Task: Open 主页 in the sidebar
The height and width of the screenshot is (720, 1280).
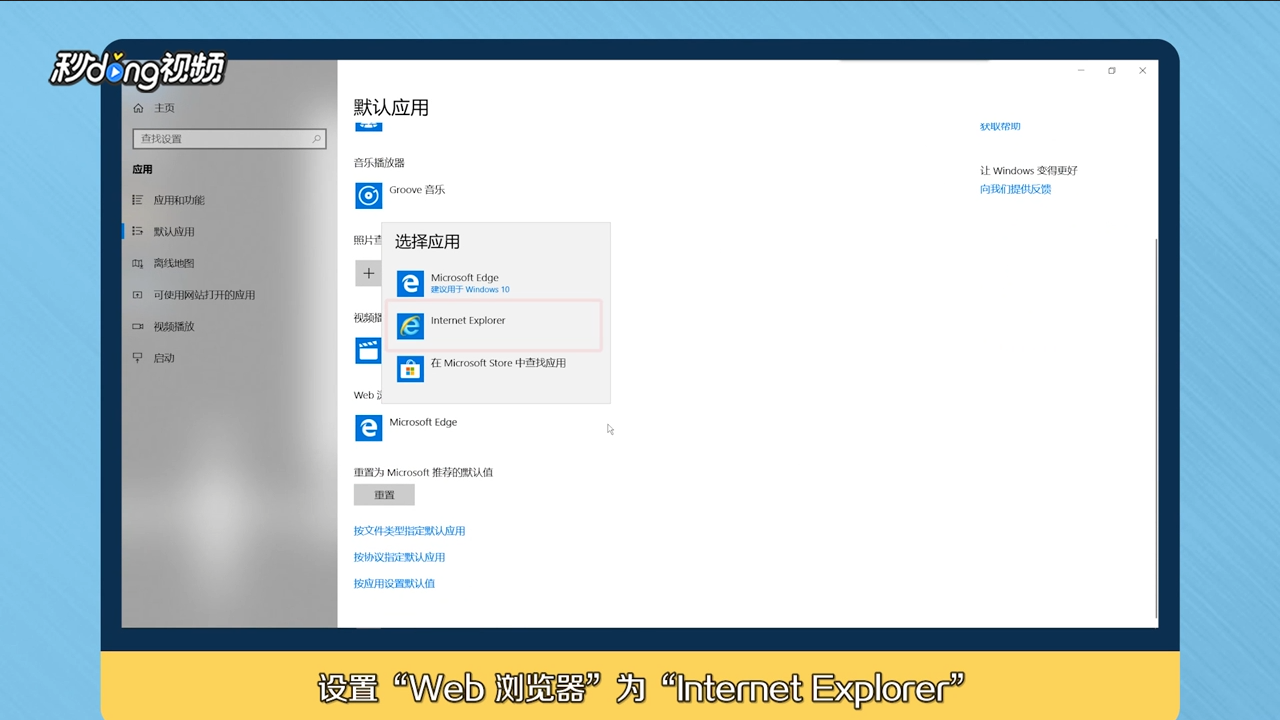Action: [164, 108]
